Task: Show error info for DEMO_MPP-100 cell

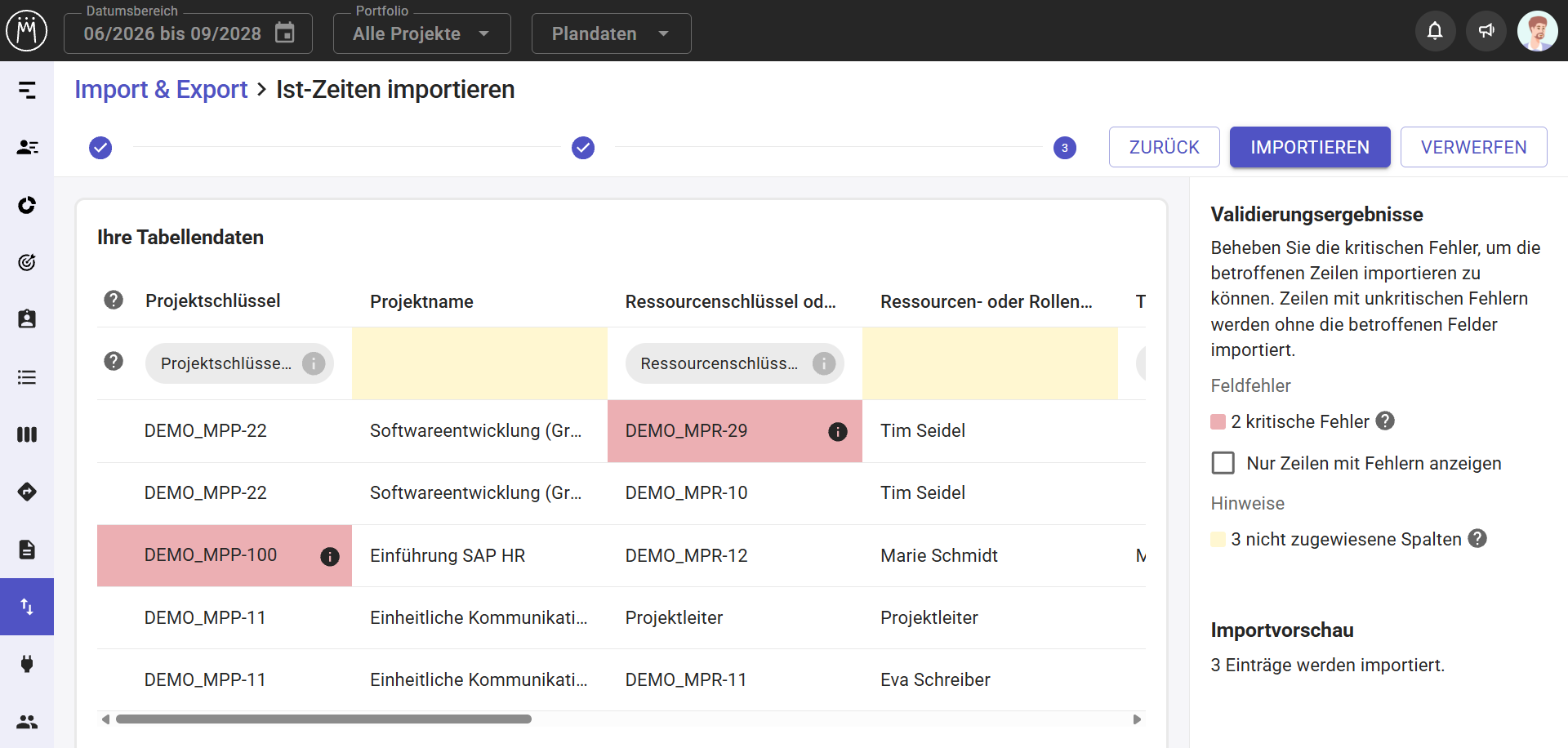Action: coord(330,557)
